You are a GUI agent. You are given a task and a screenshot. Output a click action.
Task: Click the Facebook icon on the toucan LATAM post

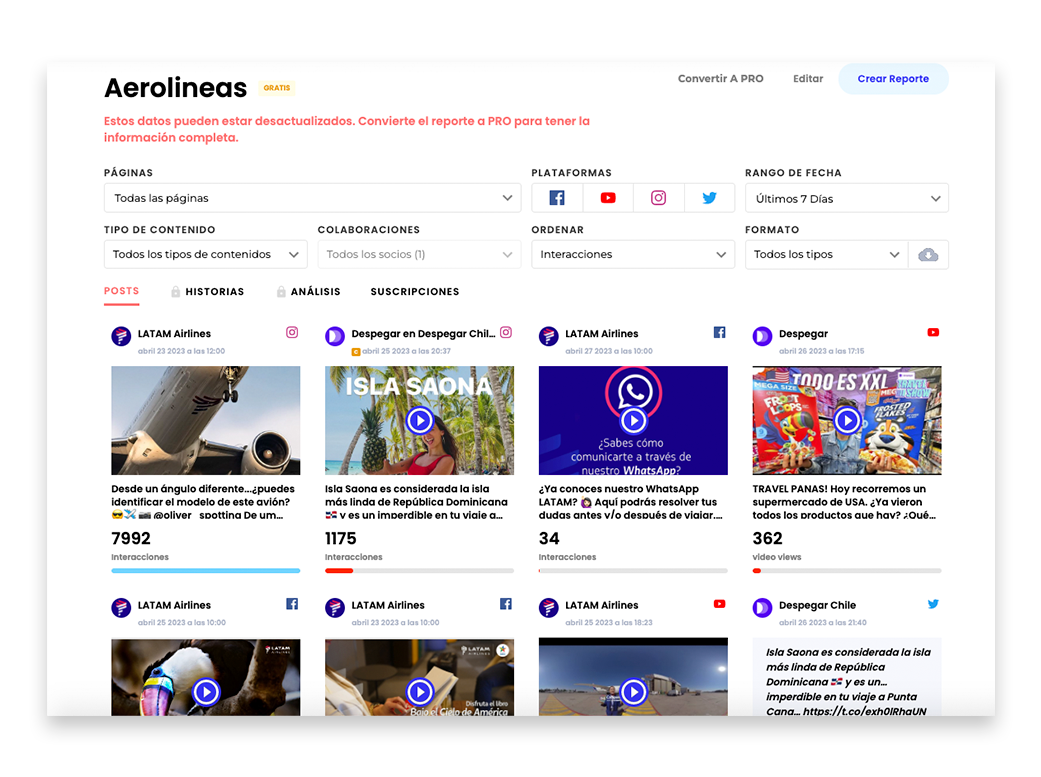[x=292, y=604]
